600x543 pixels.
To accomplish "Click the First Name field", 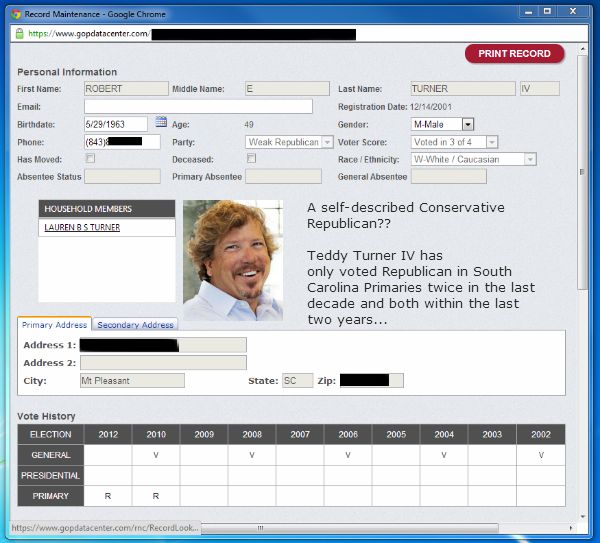I will tap(122, 89).
